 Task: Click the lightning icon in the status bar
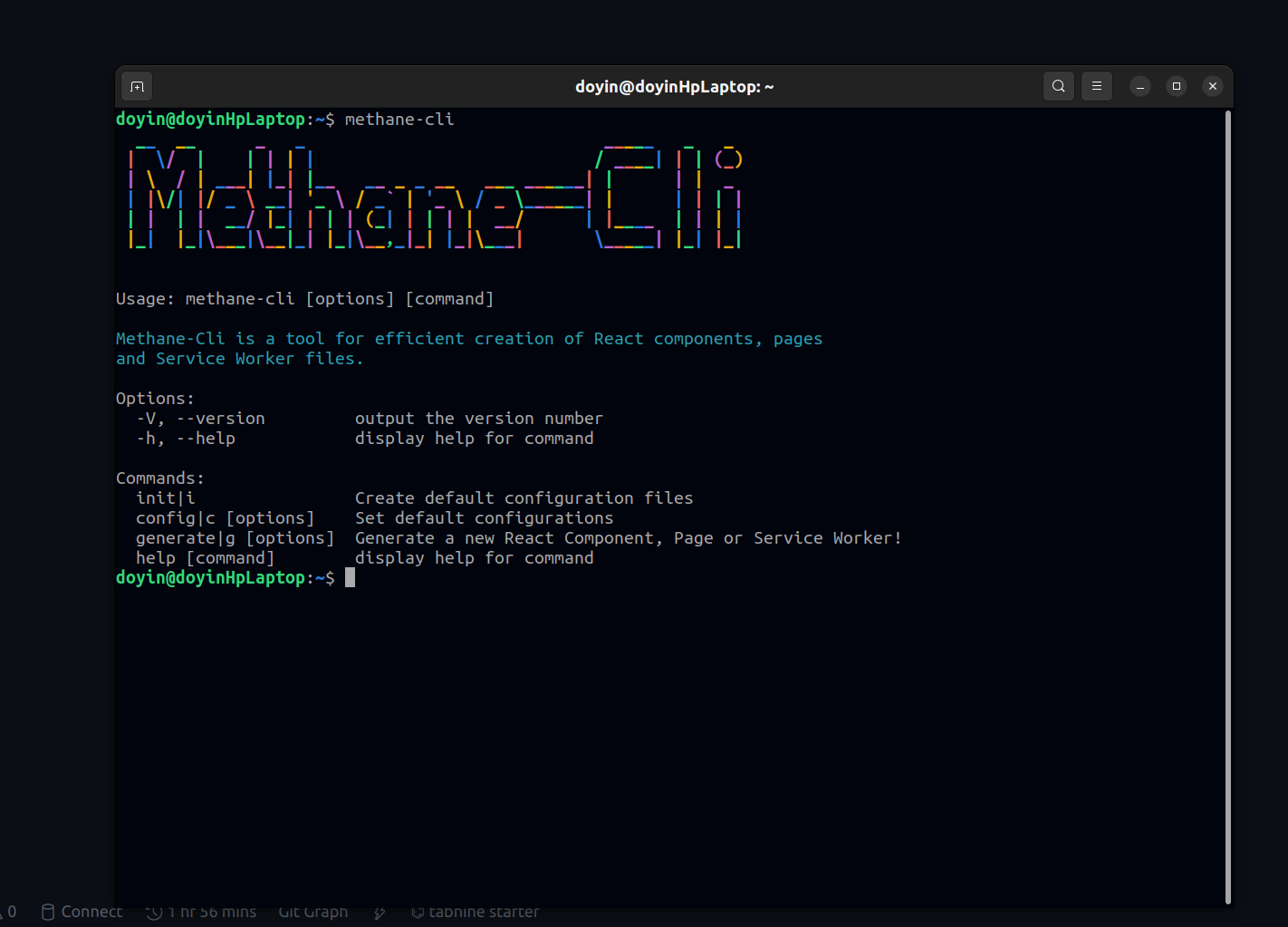[x=380, y=913]
